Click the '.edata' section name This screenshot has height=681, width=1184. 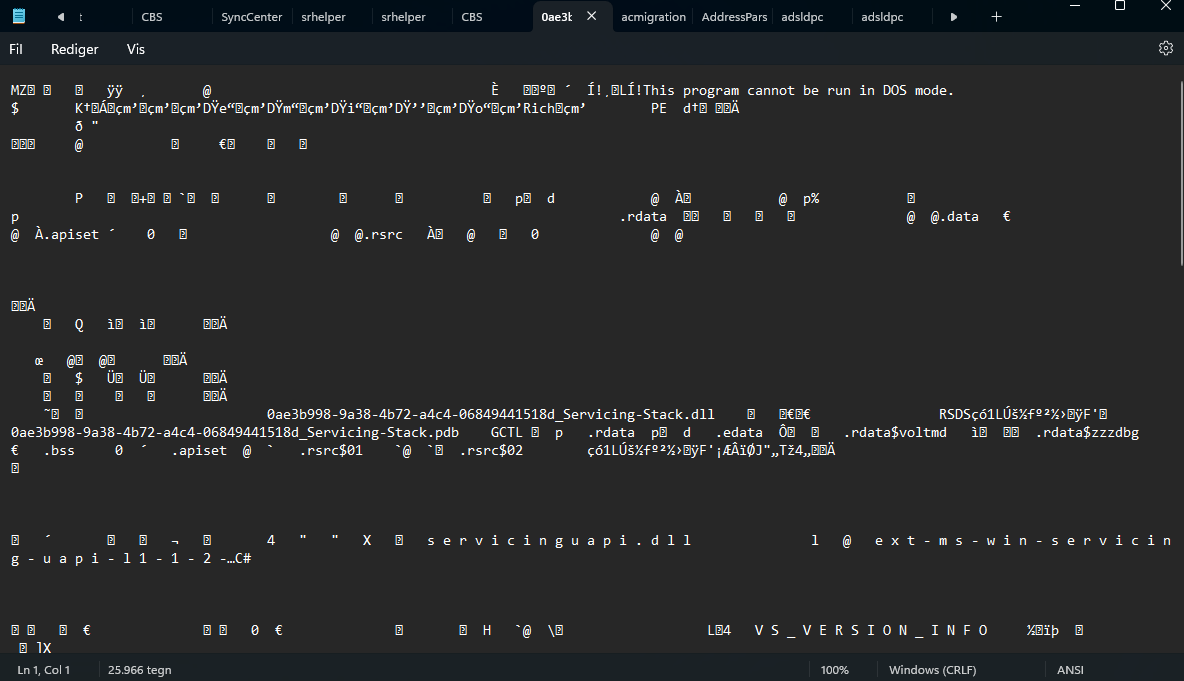pyautogui.click(x=739, y=433)
